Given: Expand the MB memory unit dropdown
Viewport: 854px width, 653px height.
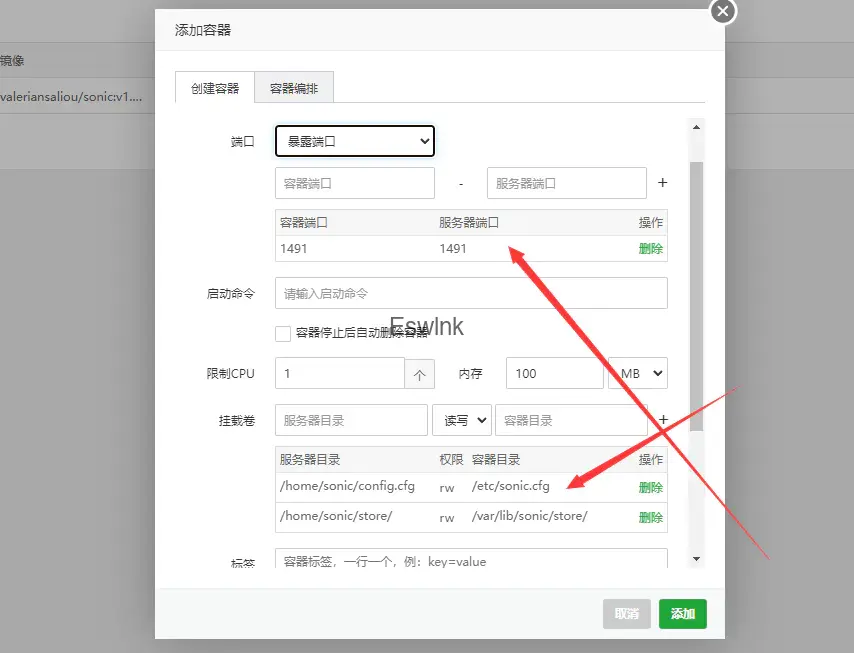Looking at the screenshot, I should pos(638,374).
